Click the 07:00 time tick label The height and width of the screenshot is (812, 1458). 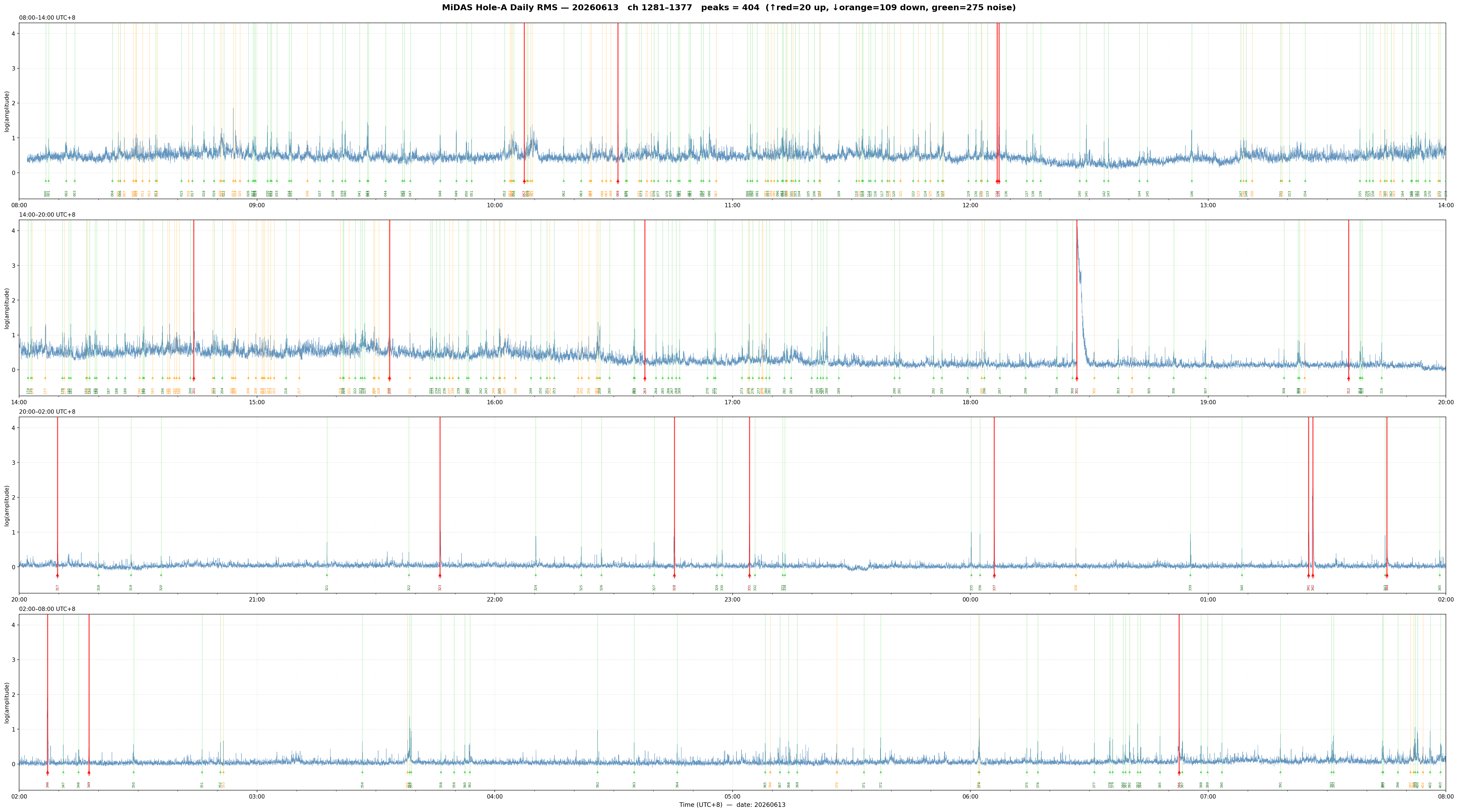click(x=1208, y=796)
